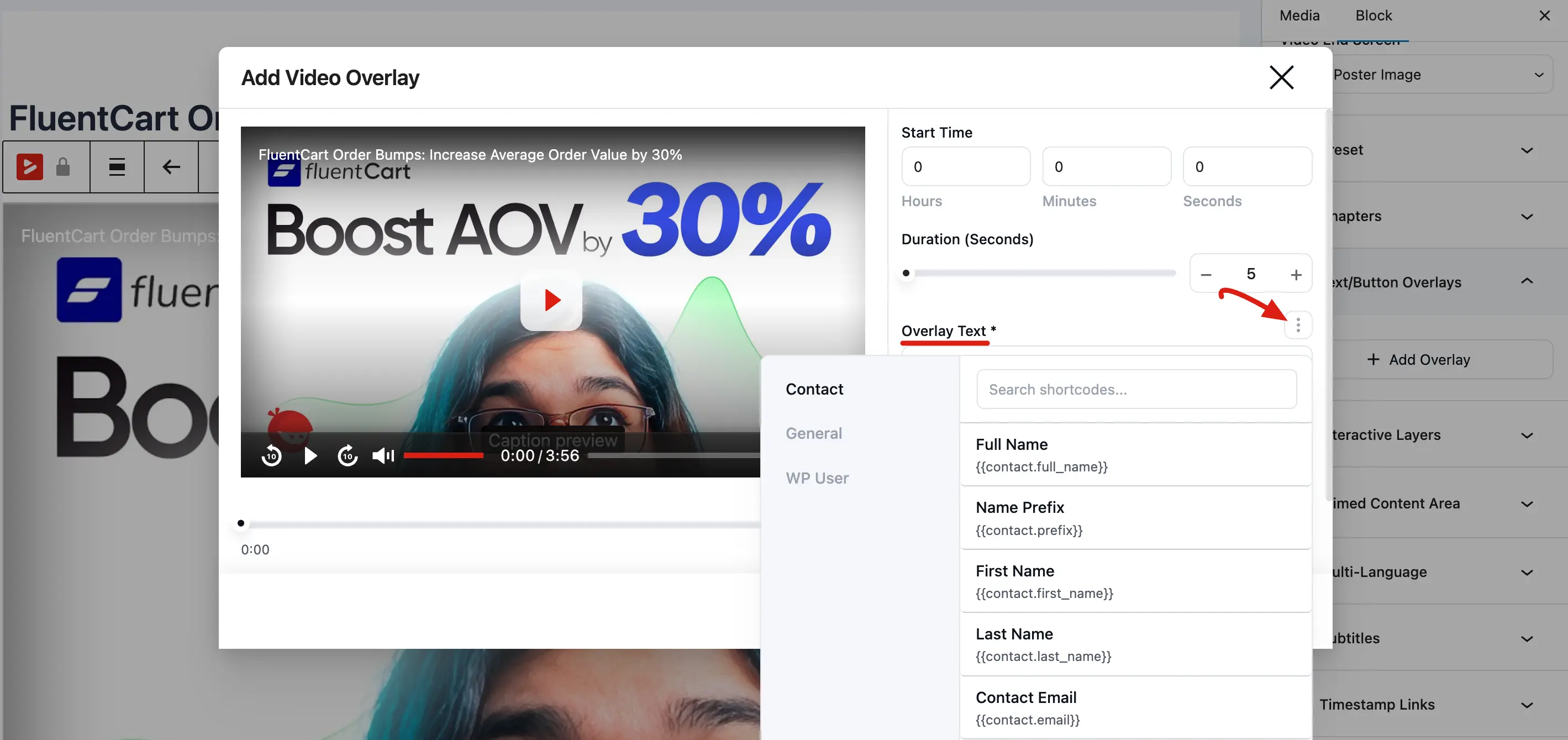Focus the Search shortcodes field
The width and height of the screenshot is (1568, 740).
click(1136, 390)
